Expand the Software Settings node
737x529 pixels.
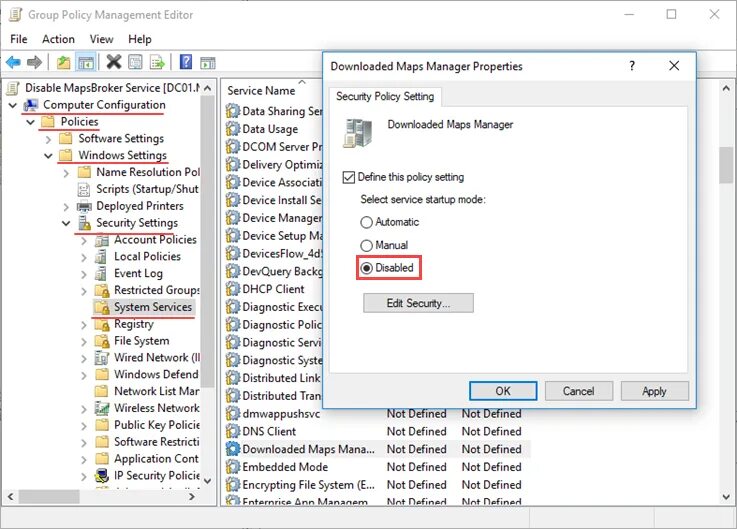[48, 139]
